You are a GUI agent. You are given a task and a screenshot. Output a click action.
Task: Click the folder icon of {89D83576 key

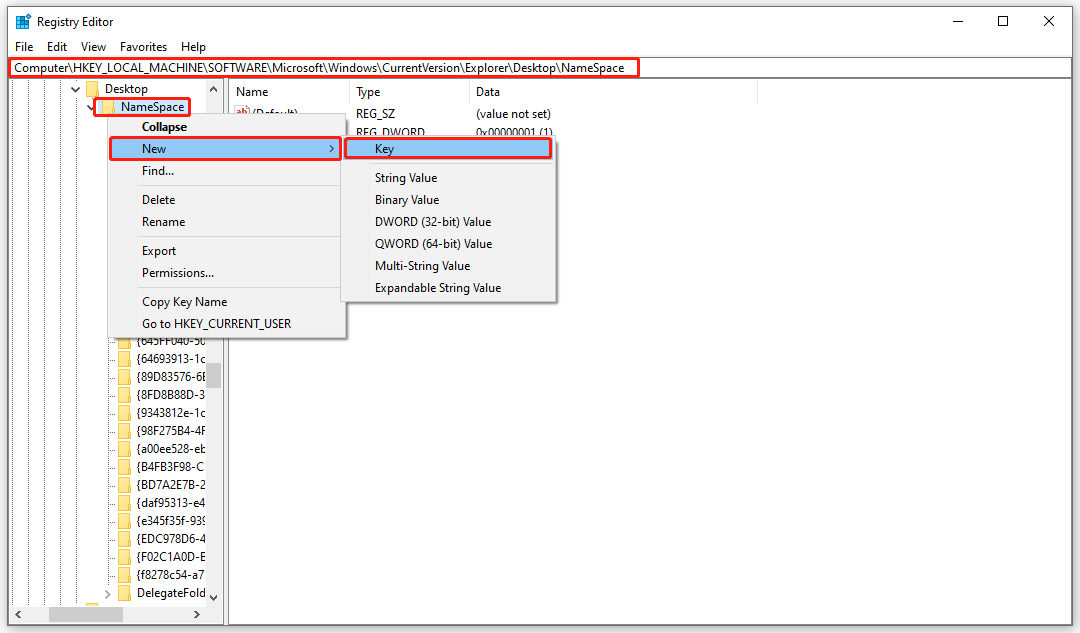point(124,377)
